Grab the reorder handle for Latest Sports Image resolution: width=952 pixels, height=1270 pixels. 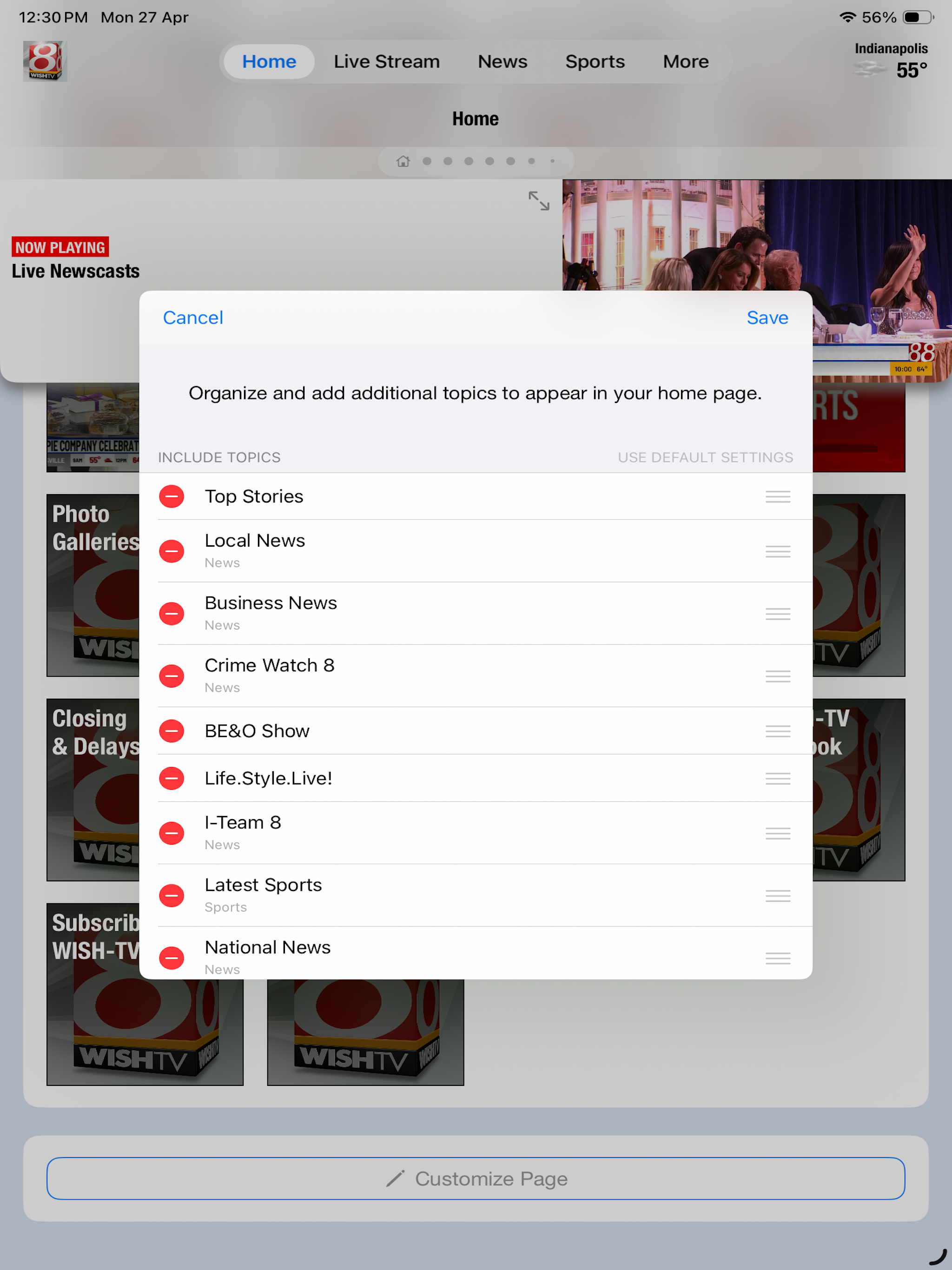[x=777, y=896]
